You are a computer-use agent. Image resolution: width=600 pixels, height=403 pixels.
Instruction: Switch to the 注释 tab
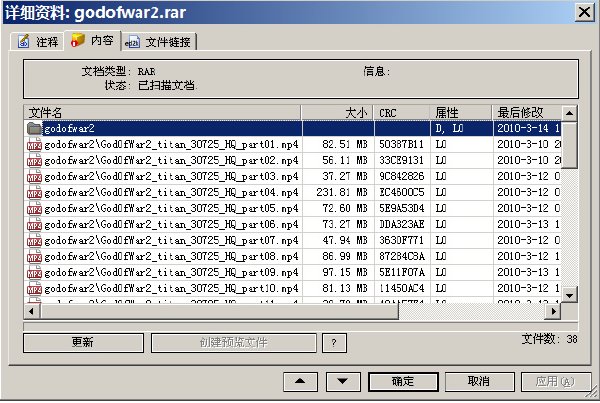[38, 41]
